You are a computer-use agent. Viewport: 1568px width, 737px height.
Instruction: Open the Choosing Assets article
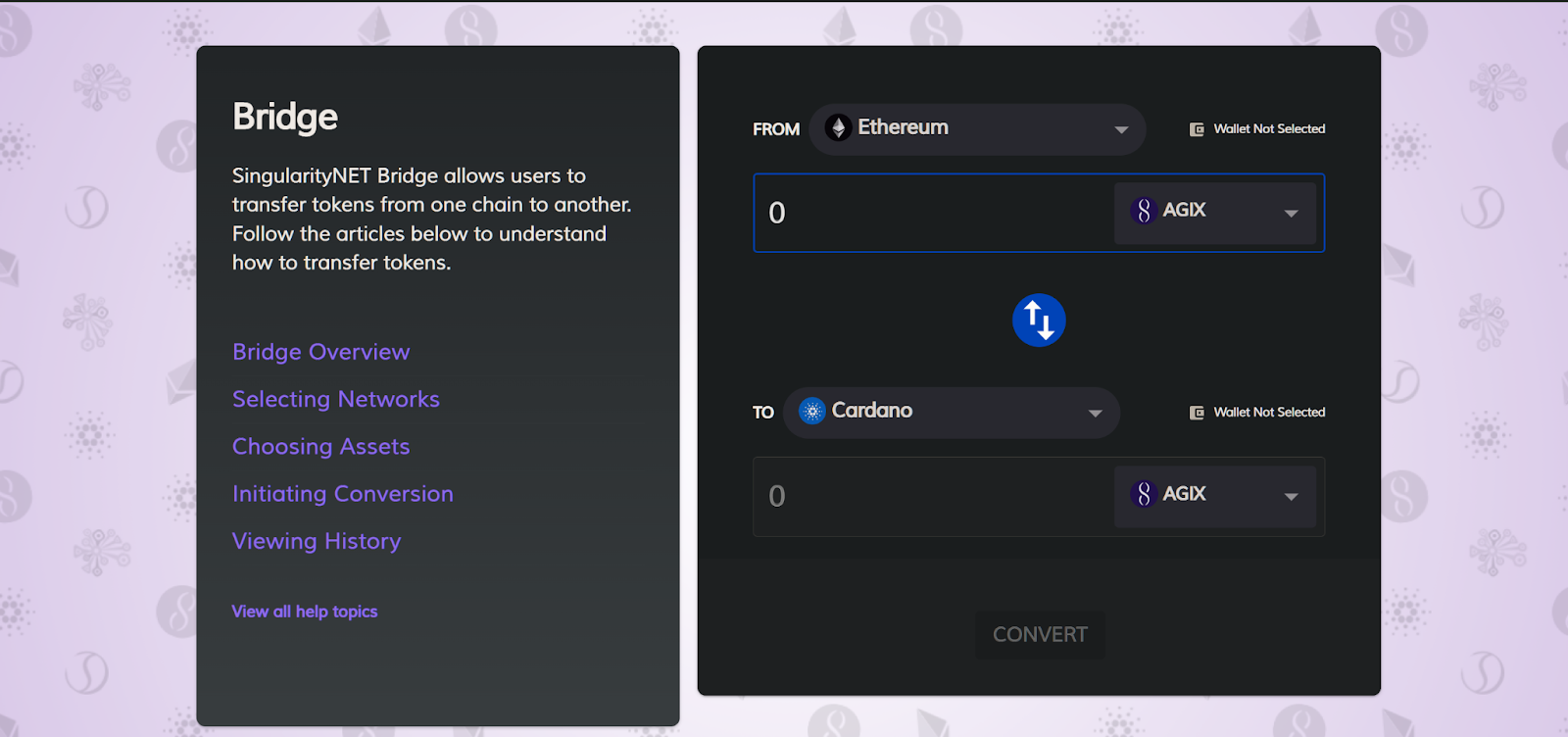321,447
